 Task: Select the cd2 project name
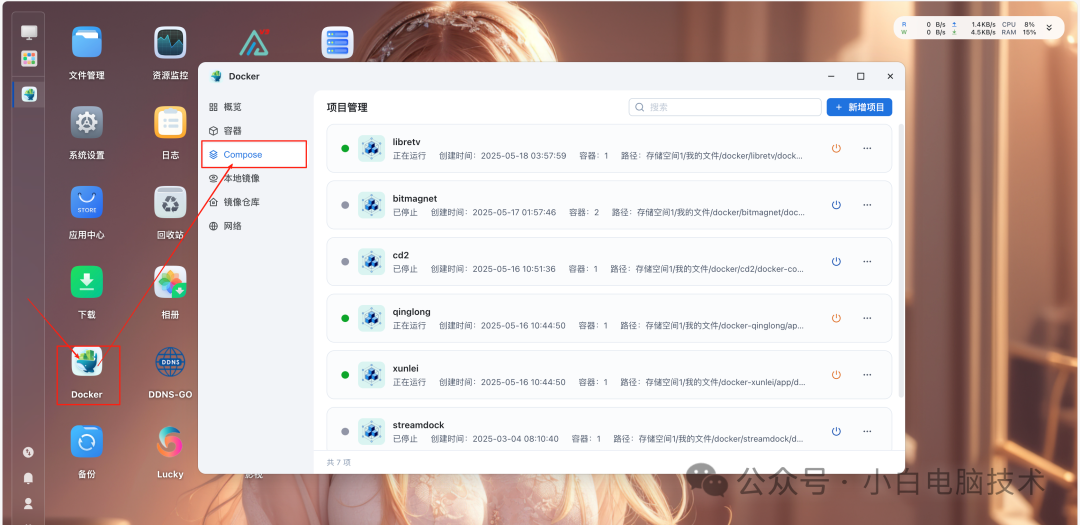tap(401, 255)
